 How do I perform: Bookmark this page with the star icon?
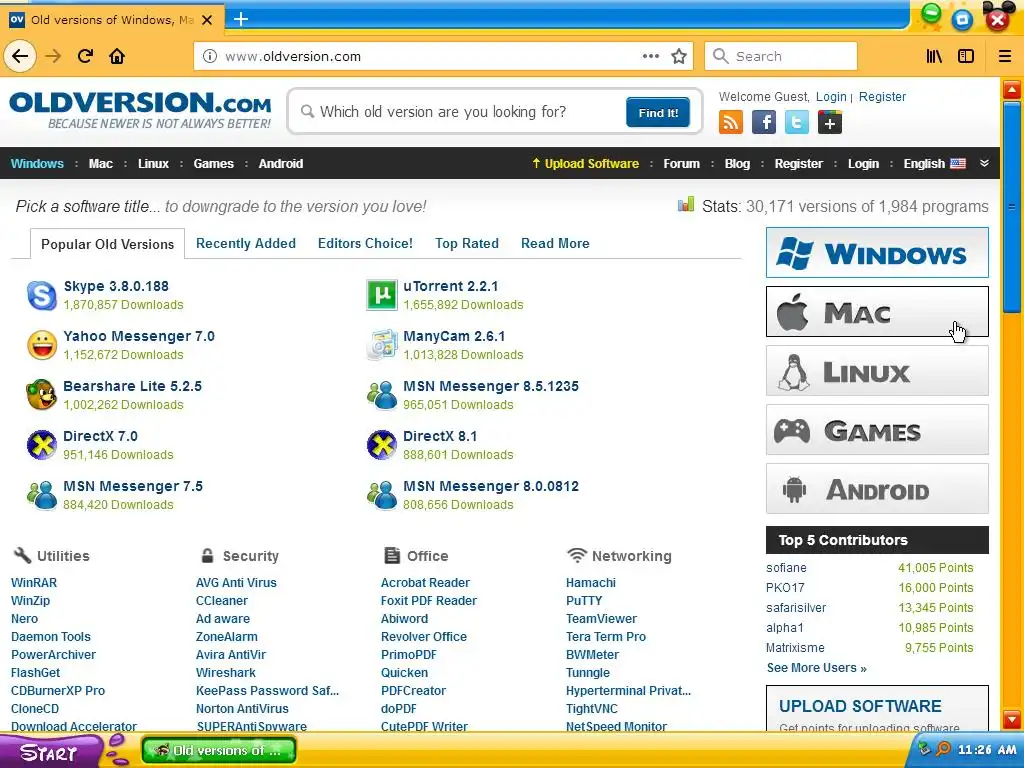(679, 56)
